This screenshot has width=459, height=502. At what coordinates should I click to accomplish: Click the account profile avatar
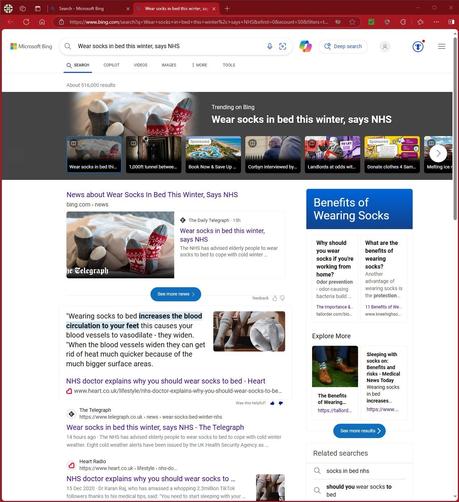click(x=385, y=46)
